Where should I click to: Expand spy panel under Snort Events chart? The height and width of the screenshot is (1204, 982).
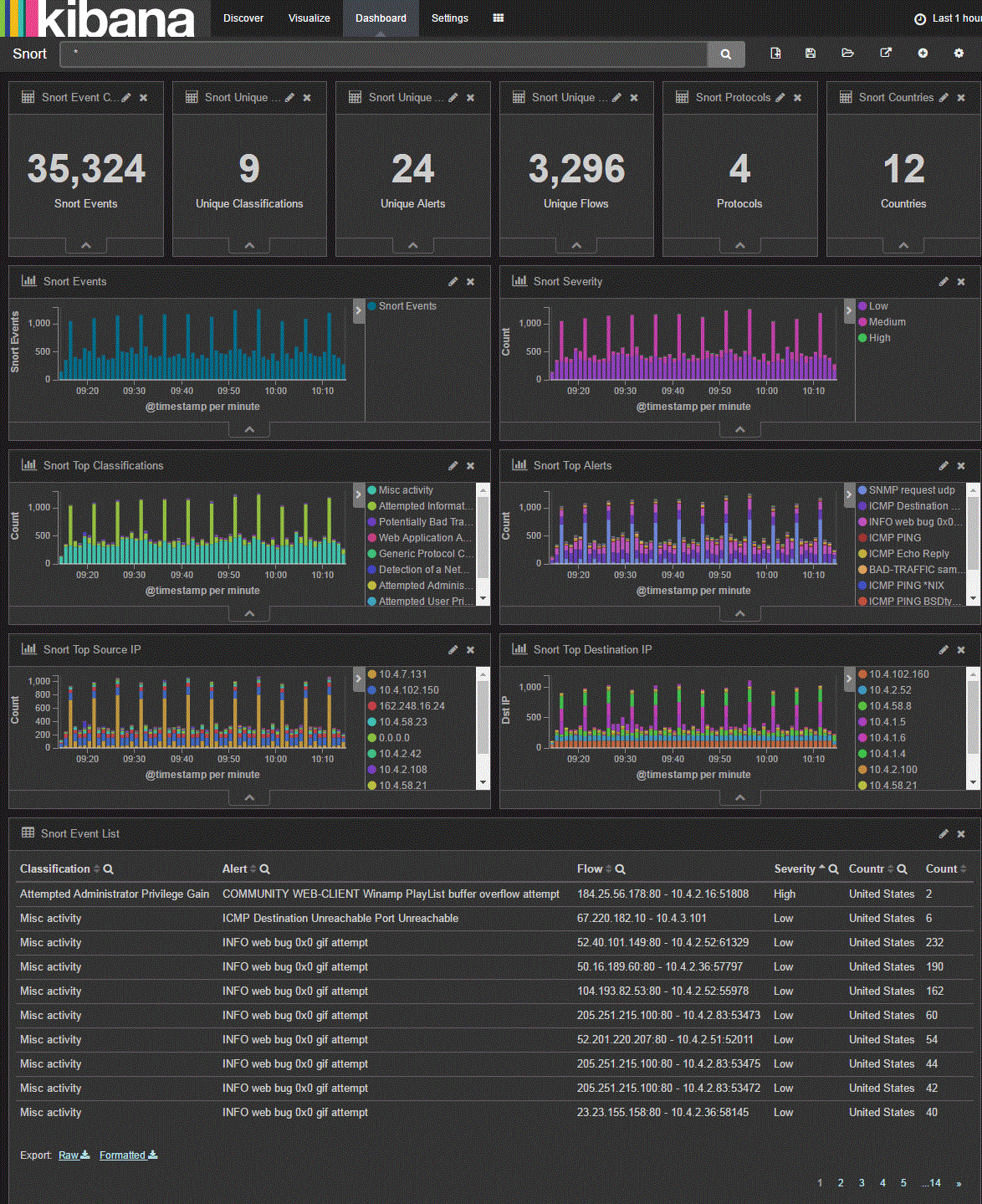point(249,429)
